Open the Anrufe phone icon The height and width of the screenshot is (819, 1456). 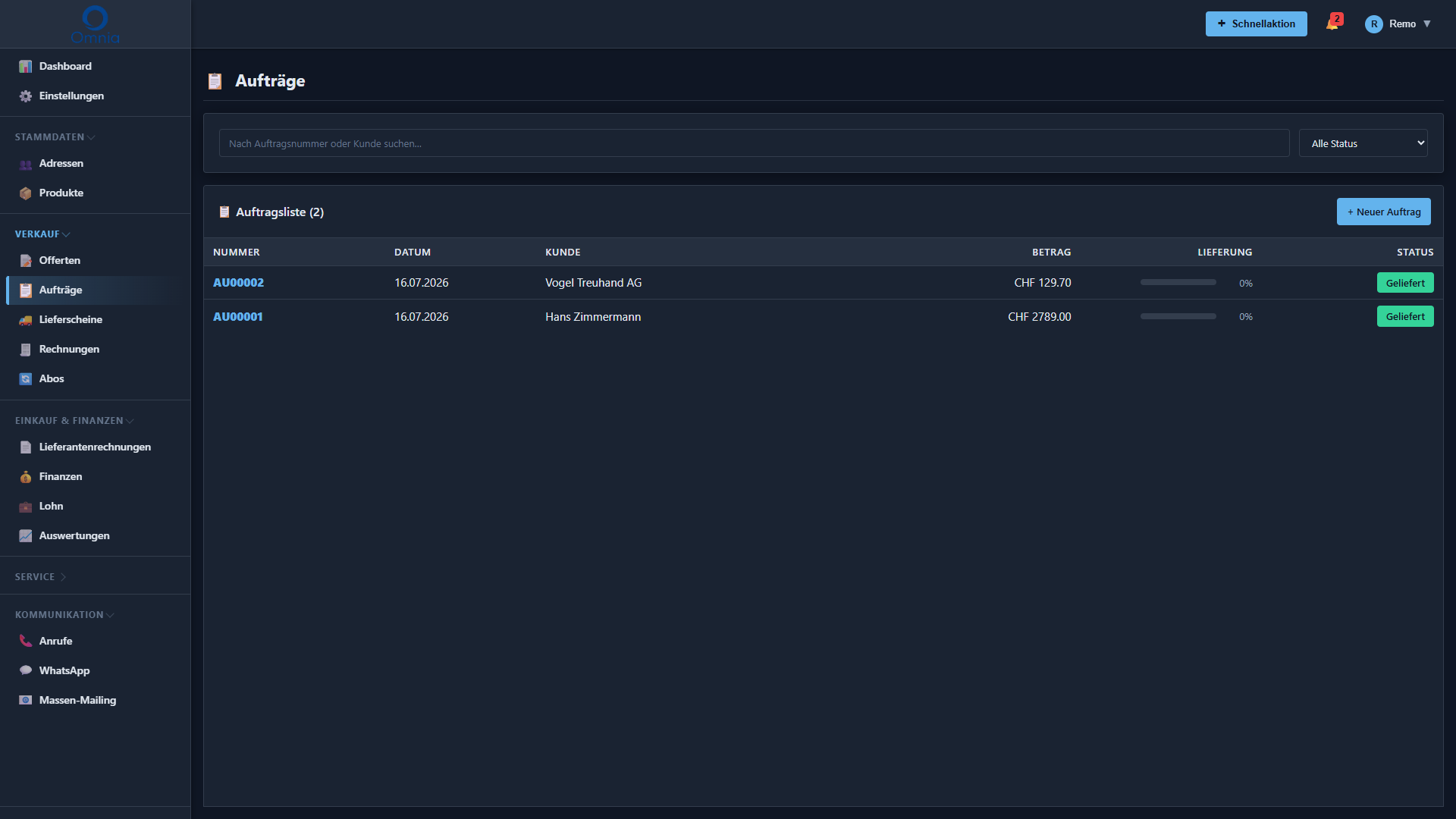pos(26,642)
